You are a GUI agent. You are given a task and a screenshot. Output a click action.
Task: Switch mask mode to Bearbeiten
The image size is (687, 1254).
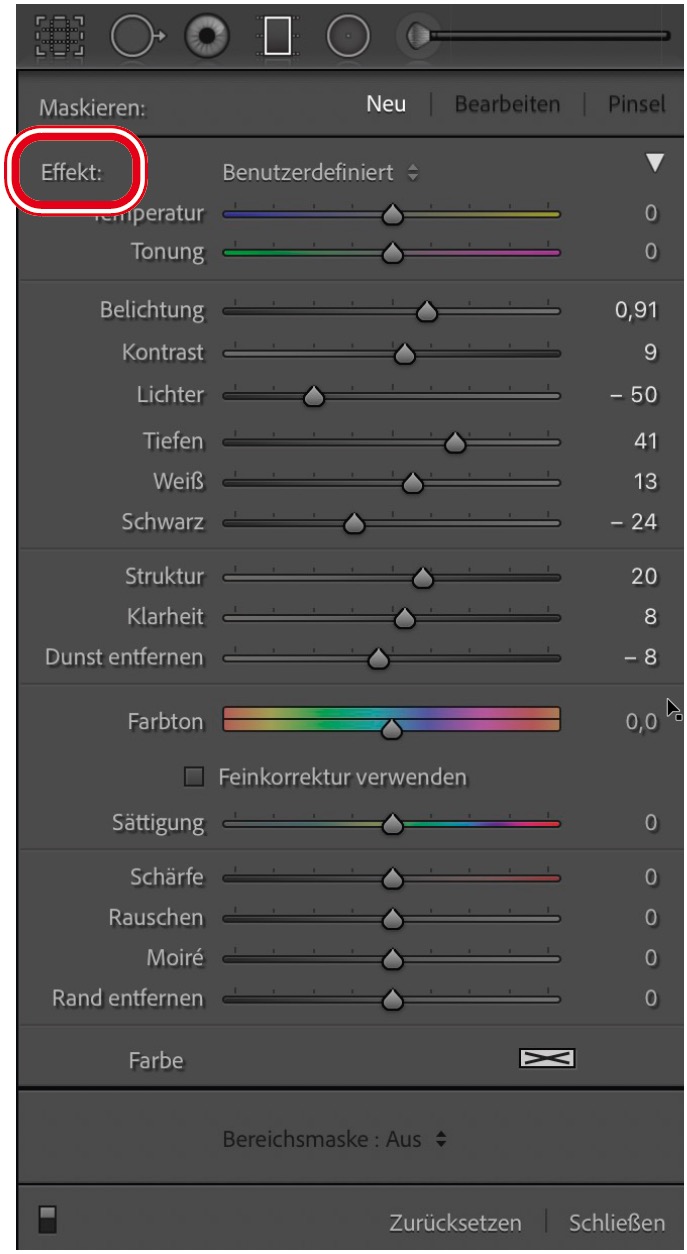507,103
